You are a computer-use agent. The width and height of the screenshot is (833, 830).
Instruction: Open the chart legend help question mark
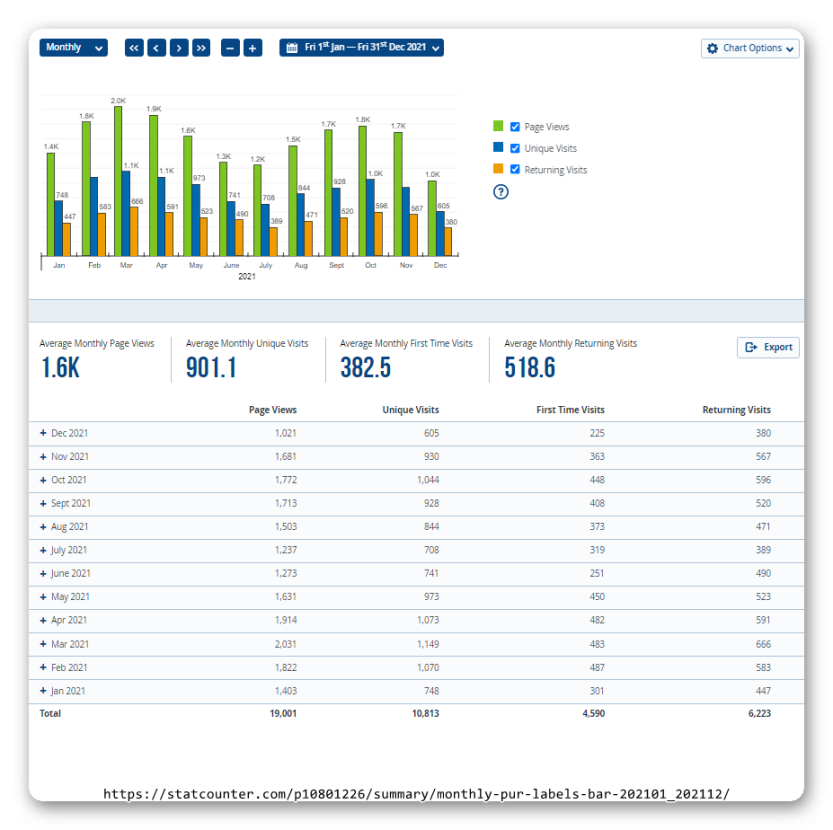[501, 192]
